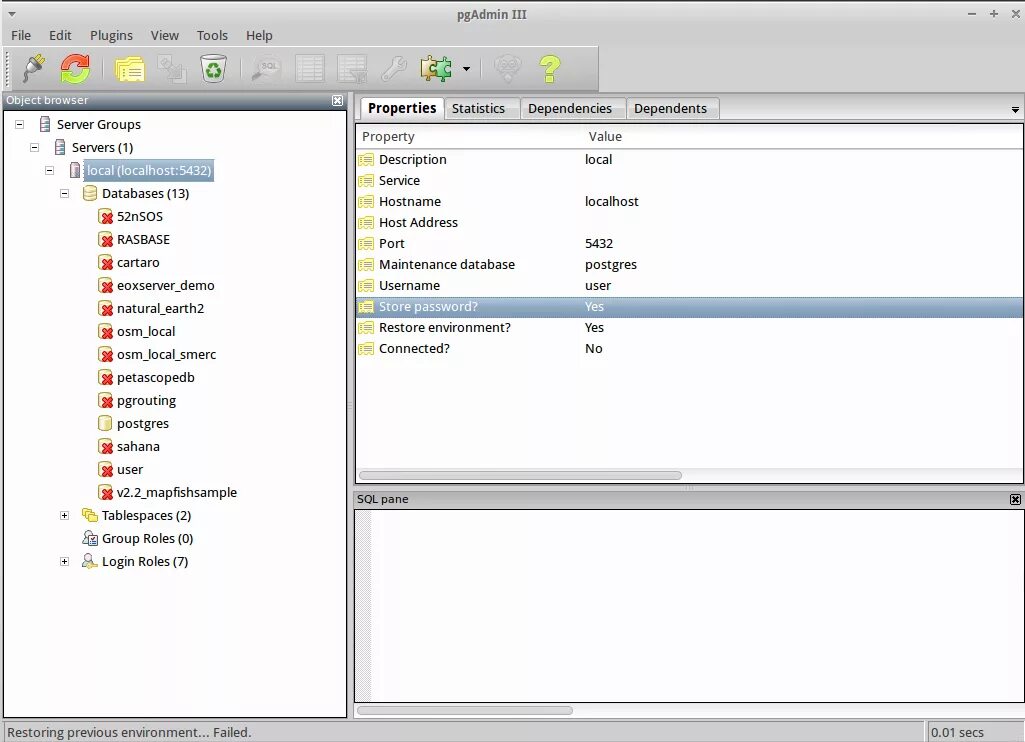Refresh the selected object with the toolbar arrows
Screen dimensions: 1025x742
pos(75,69)
